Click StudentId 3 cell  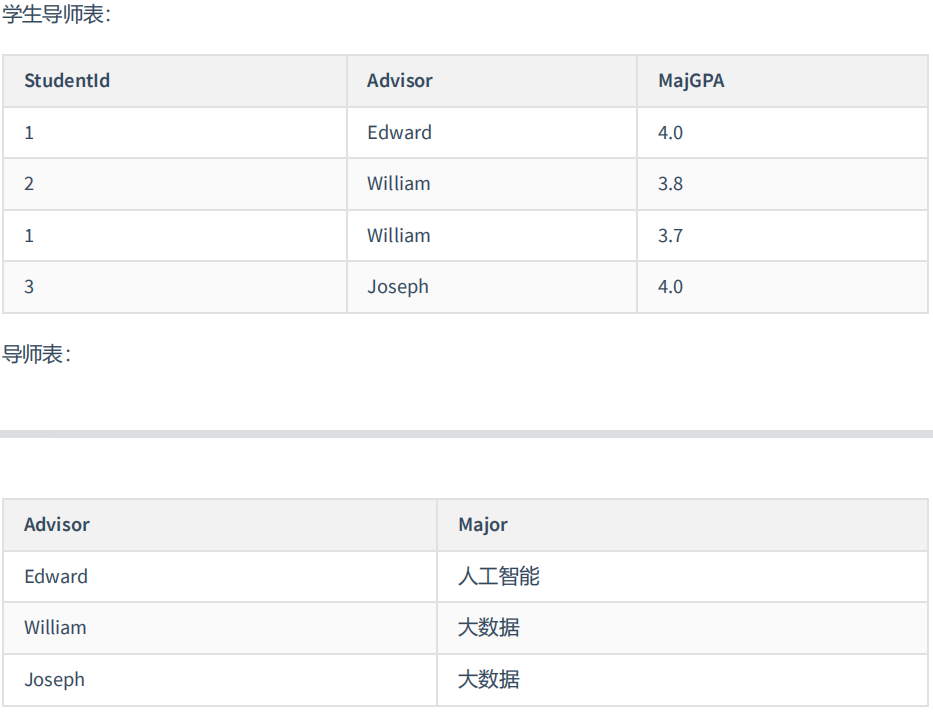(175, 287)
